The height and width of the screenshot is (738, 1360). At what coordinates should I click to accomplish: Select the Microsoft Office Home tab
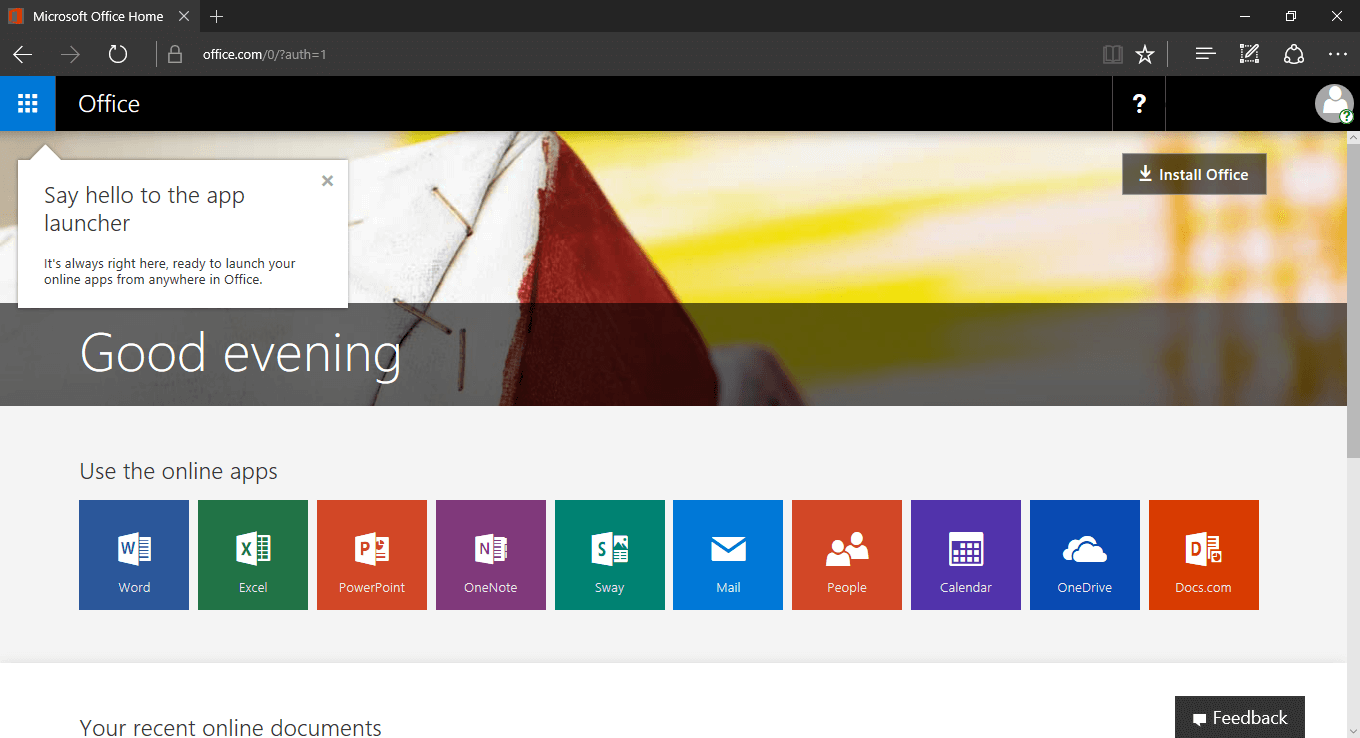[98, 17]
